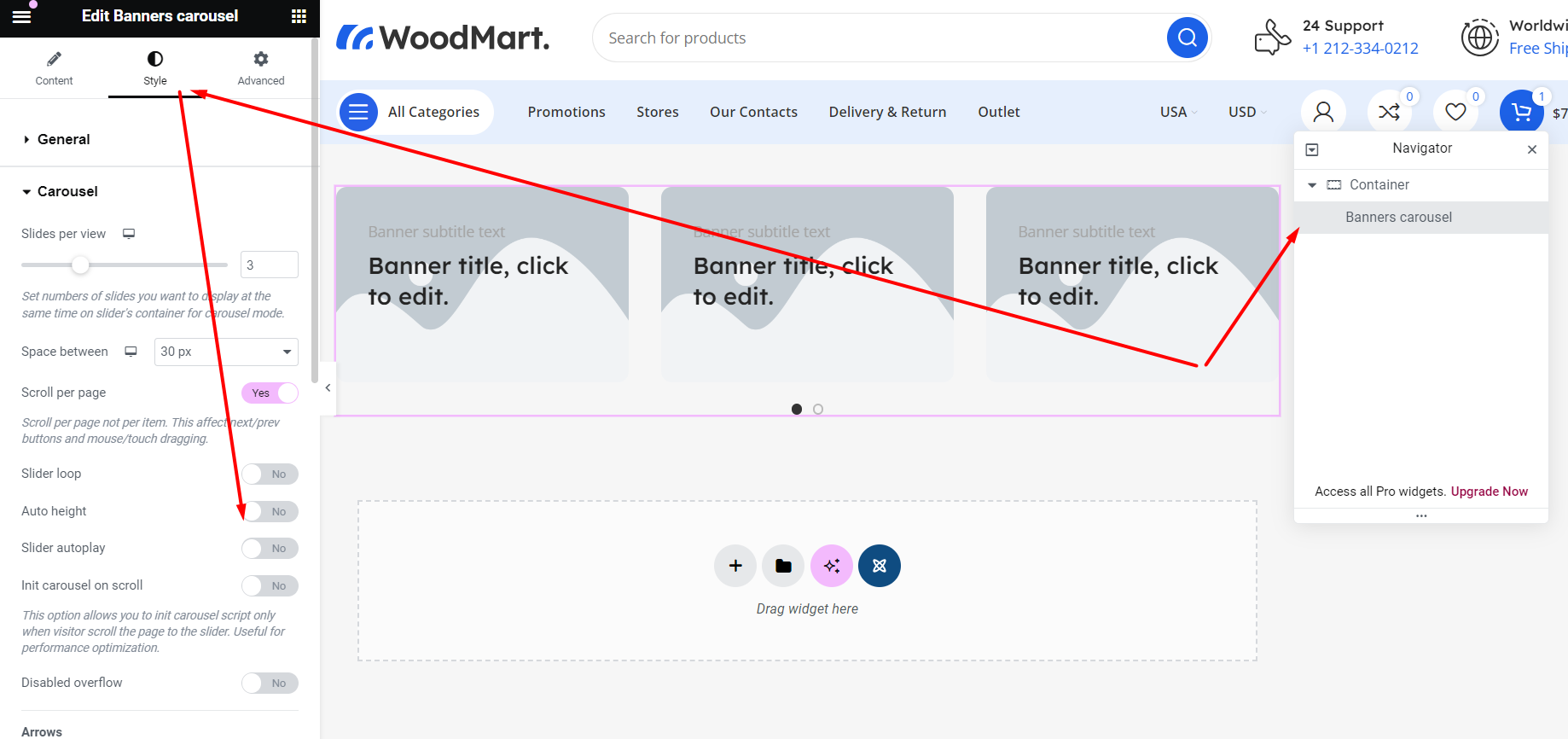Enable Disabled overflow toggle

[x=270, y=683]
